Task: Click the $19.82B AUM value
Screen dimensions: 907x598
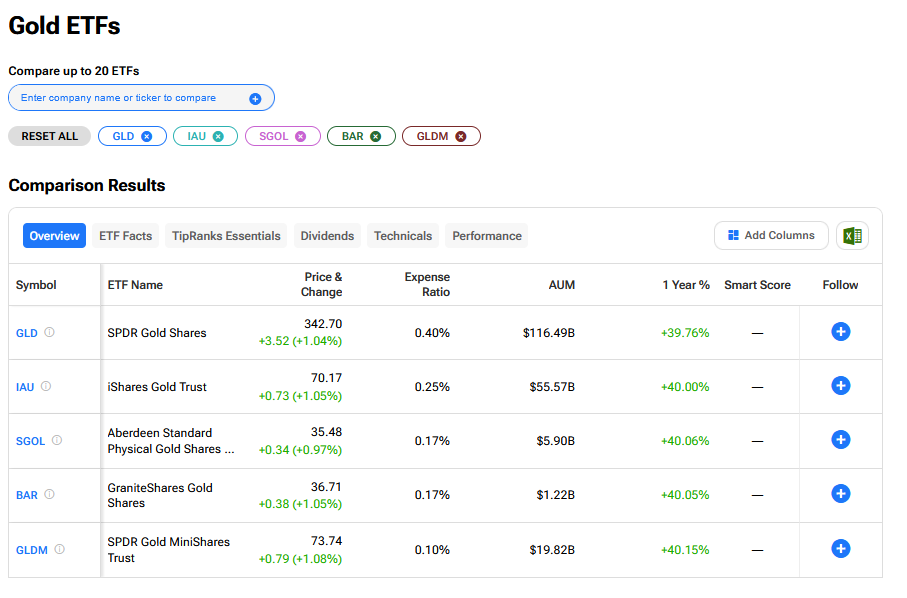Action: [x=552, y=550]
